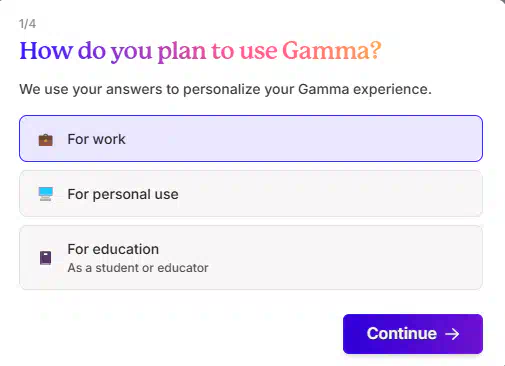Click the 1/4 step indicator

27,24
